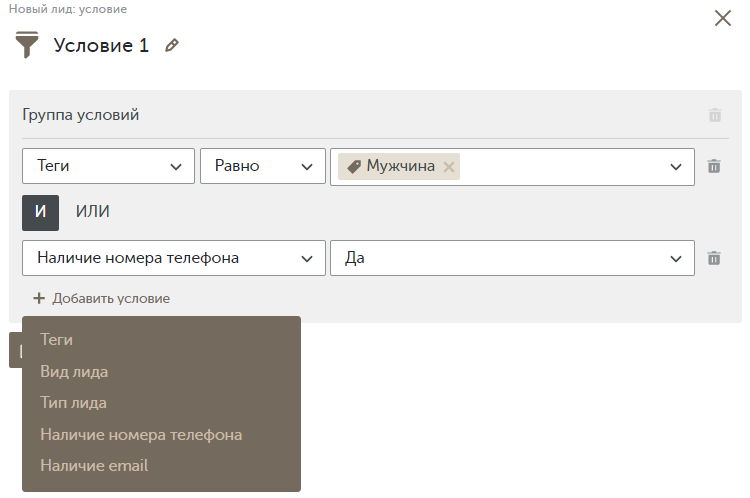Open the Равно operator dropdown
750x498 pixels.
[263, 166]
